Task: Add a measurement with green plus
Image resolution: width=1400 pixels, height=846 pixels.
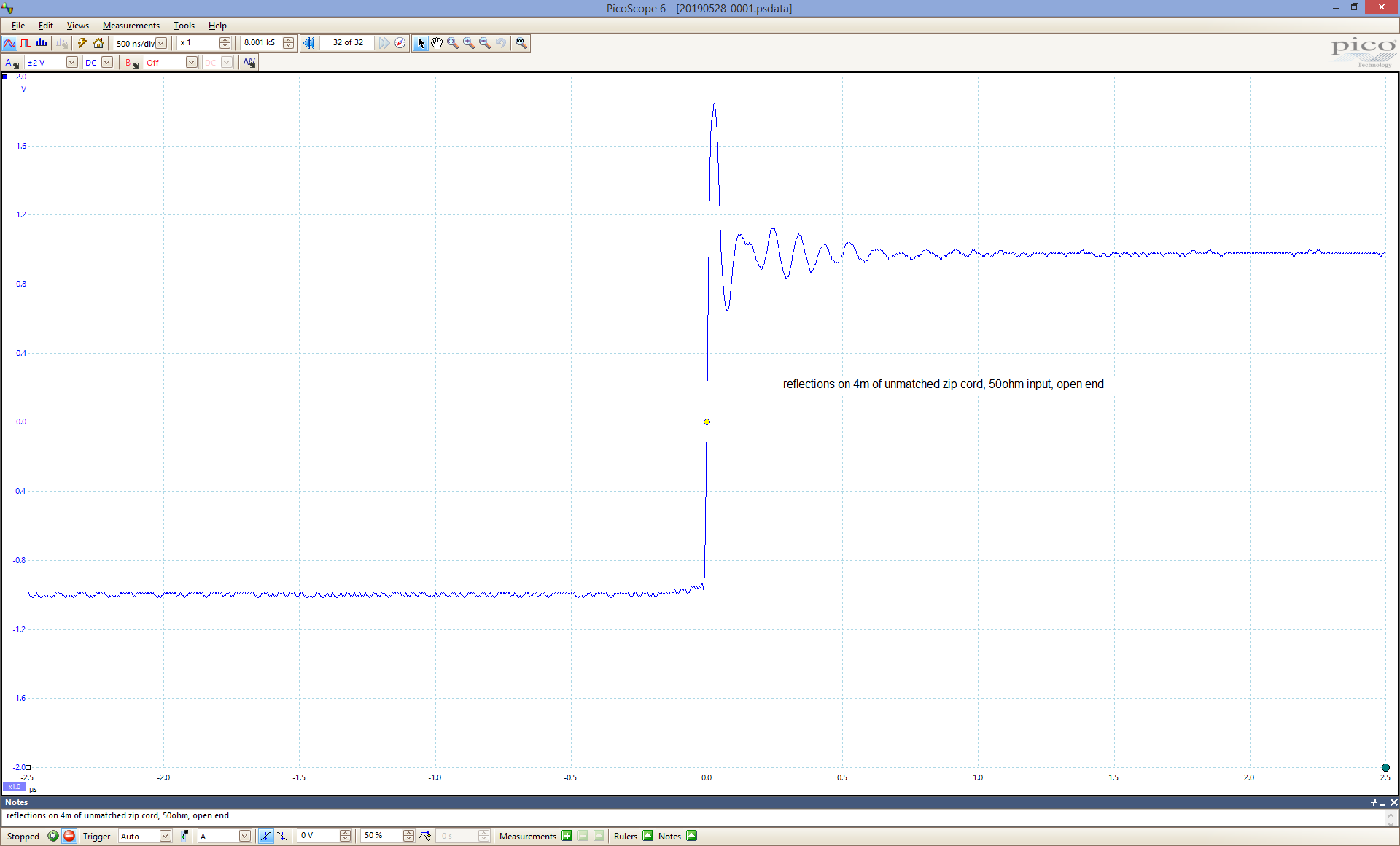Action: coord(567,836)
